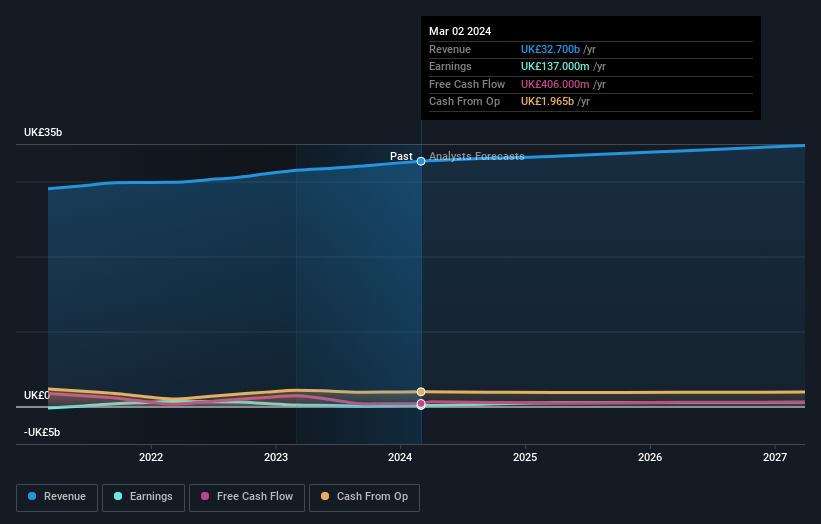Image resolution: width=821 pixels, height=524 pixels.
Task: Click the Free Cash Flow label in tooltip
Action: tap(467, 84)
